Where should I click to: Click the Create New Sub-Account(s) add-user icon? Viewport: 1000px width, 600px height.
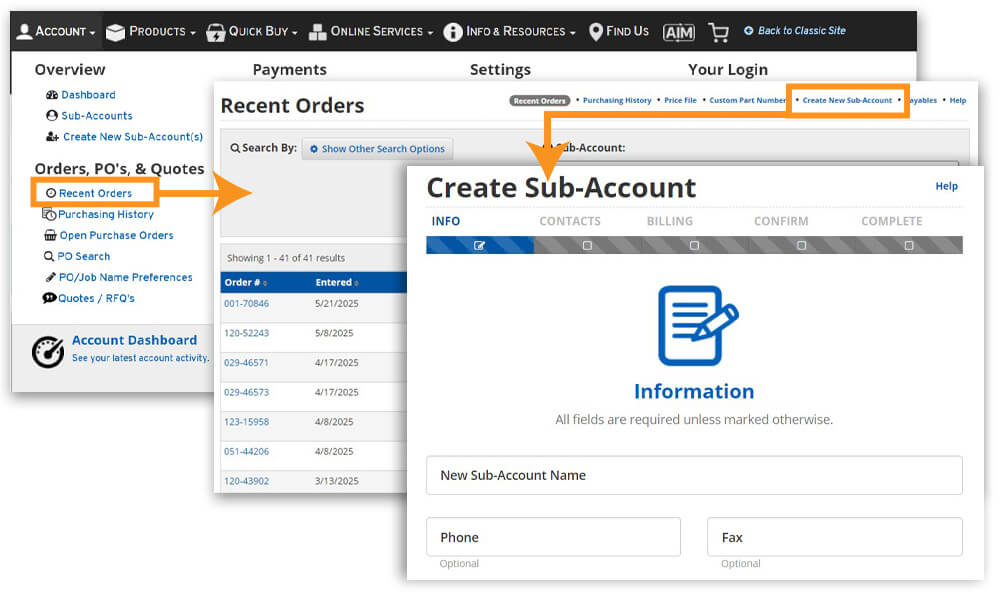click(x=51, y=137)
